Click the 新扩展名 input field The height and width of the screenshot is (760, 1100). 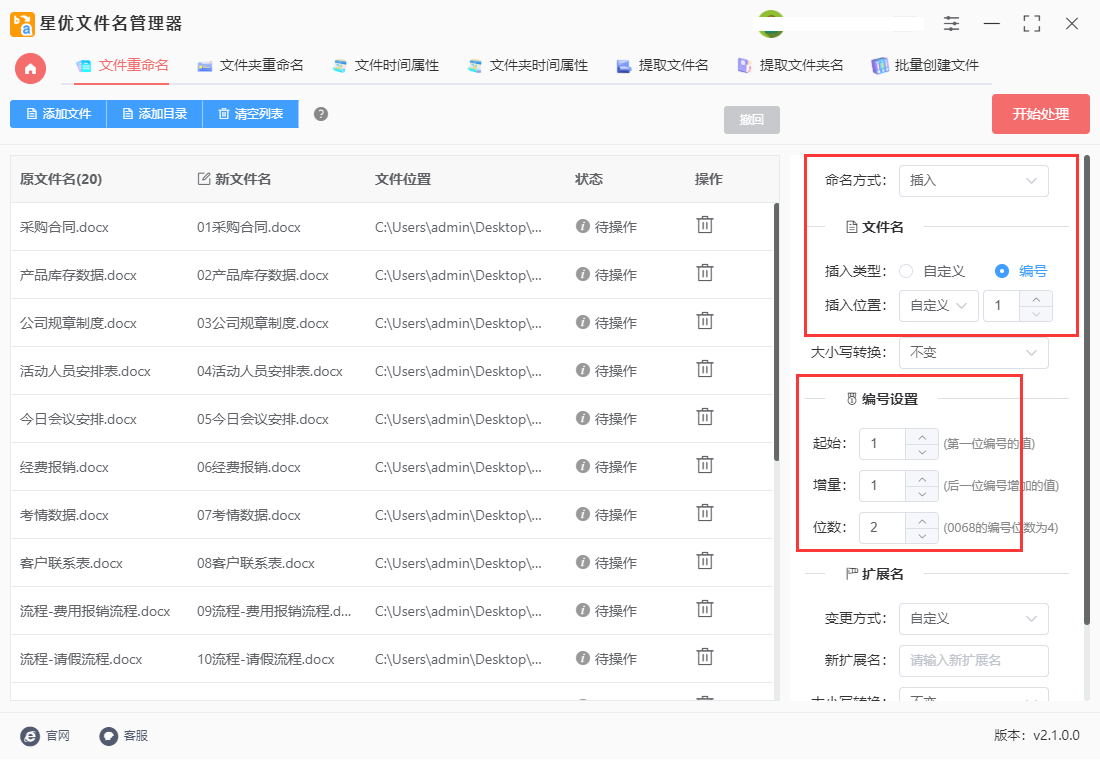click(x=973, y=660)
